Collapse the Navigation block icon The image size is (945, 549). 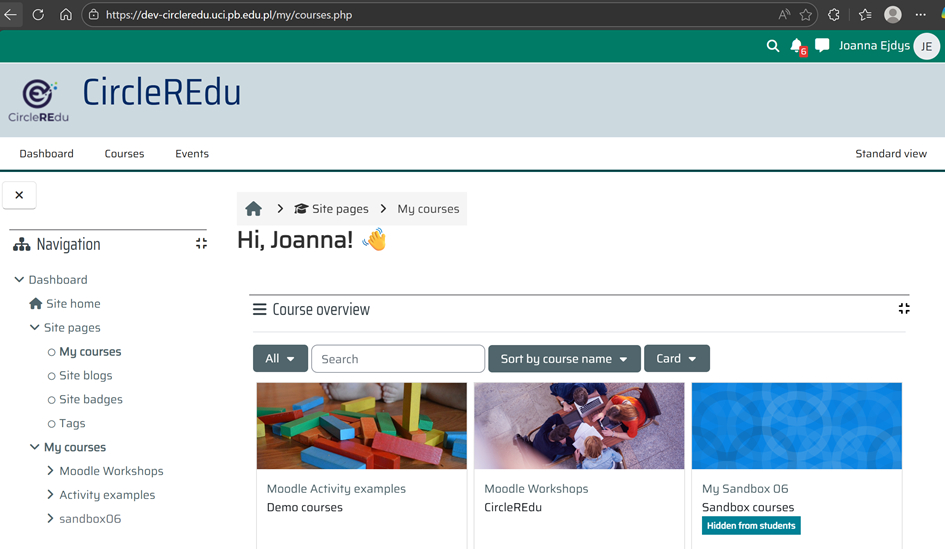pyautogui.click(x=201, y=244)
